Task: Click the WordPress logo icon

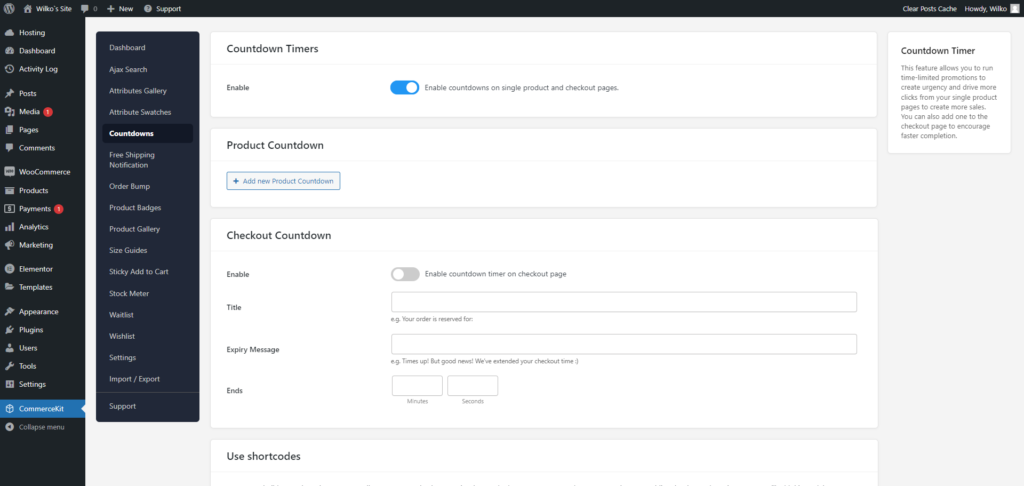Action: pos(9,8)
